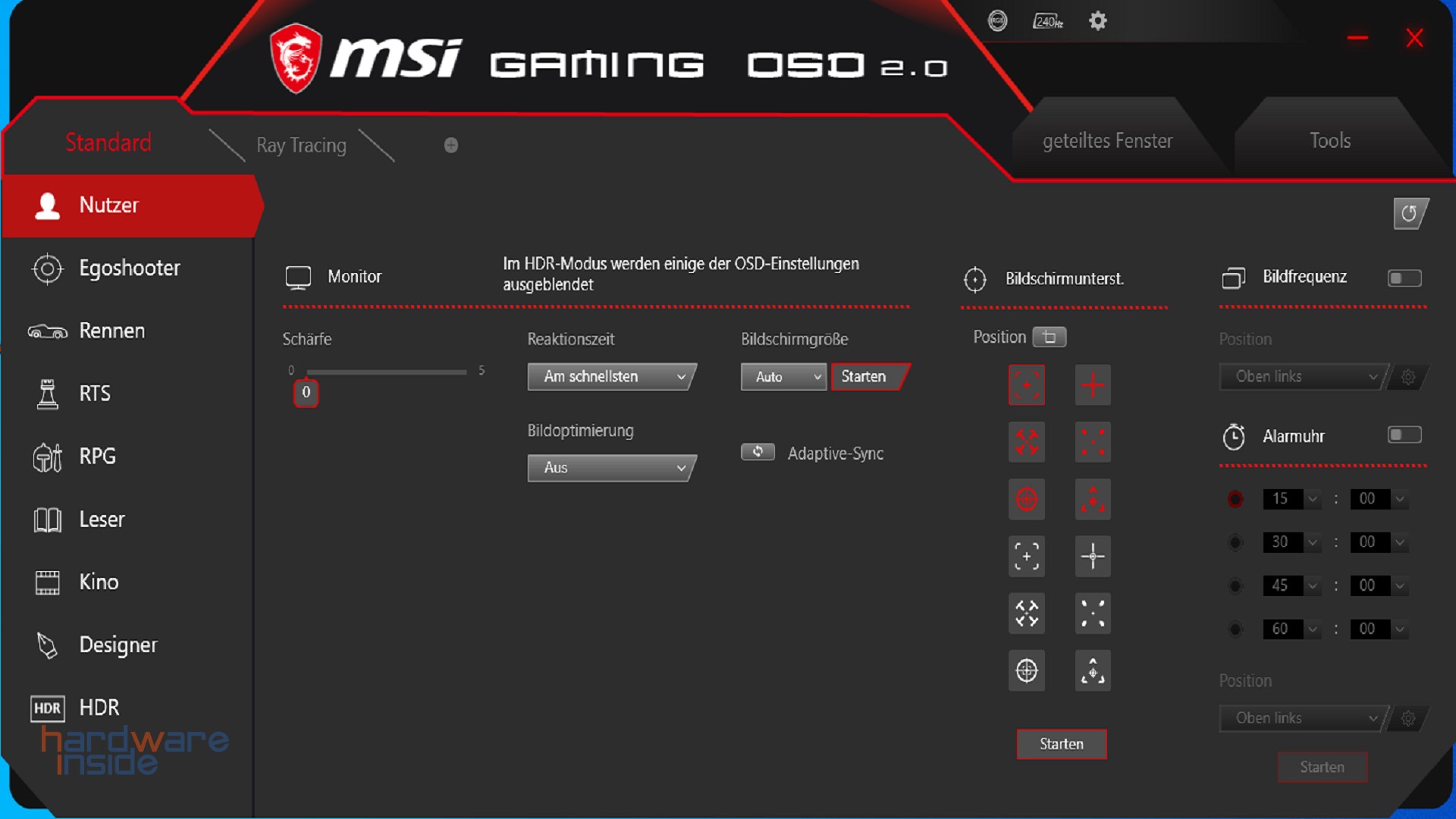Select white four-corner dots crosshair

tap(1093, 613)
